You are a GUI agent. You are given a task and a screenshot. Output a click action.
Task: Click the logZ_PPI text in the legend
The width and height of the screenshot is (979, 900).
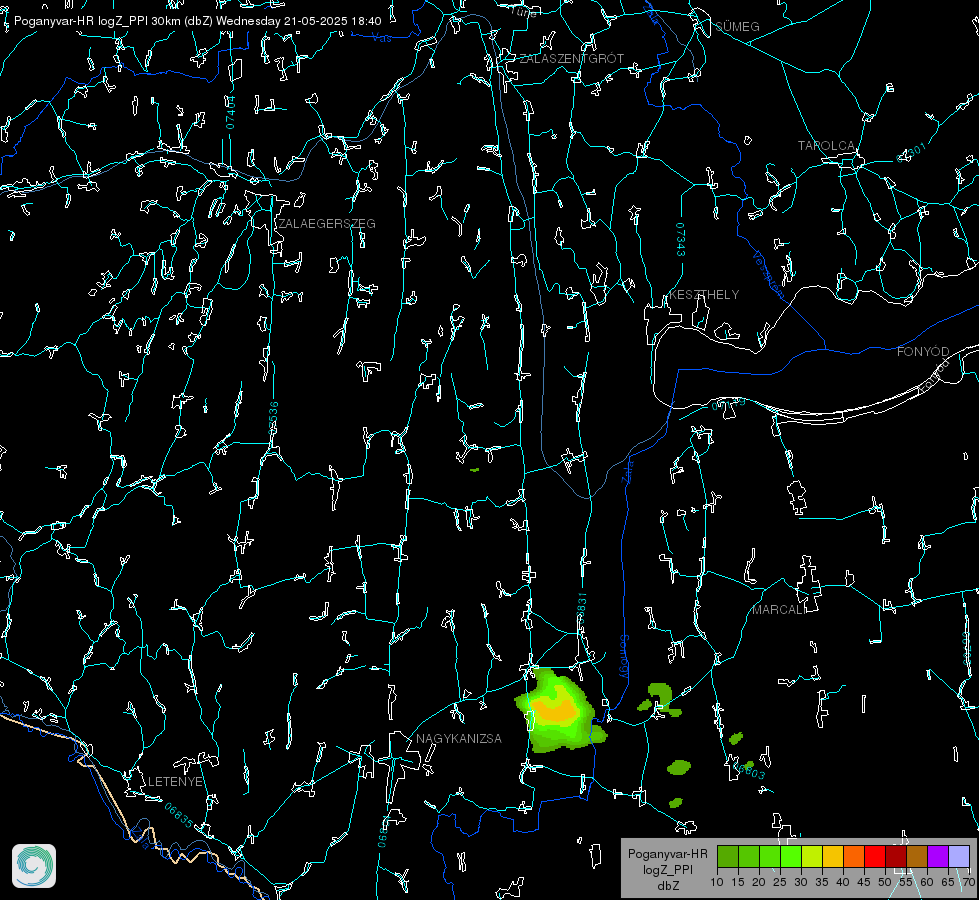(668, 869)
